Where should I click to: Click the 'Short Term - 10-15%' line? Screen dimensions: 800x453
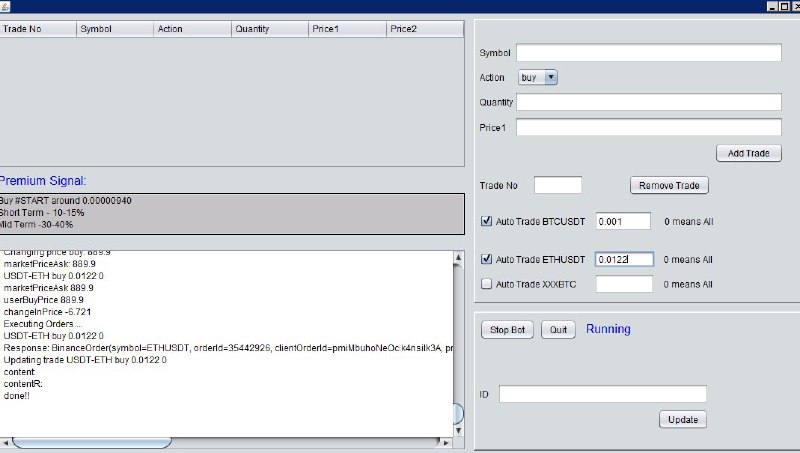[42, 213]
